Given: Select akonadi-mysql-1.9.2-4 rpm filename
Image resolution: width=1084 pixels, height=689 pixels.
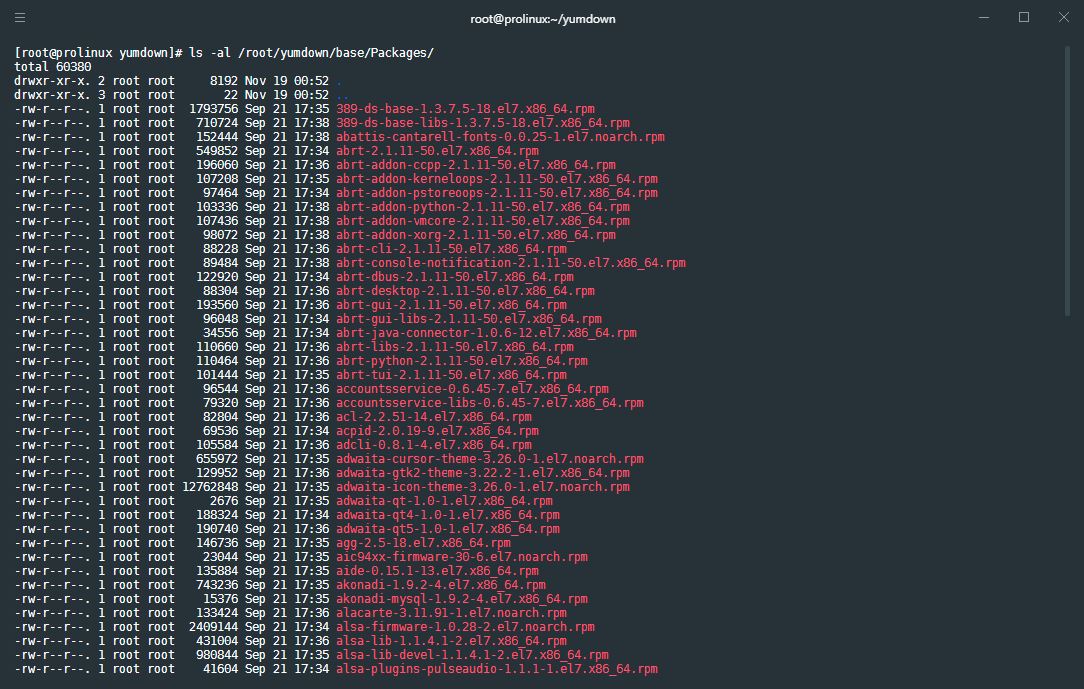Looking at the screenshot, I should (462, 598).
